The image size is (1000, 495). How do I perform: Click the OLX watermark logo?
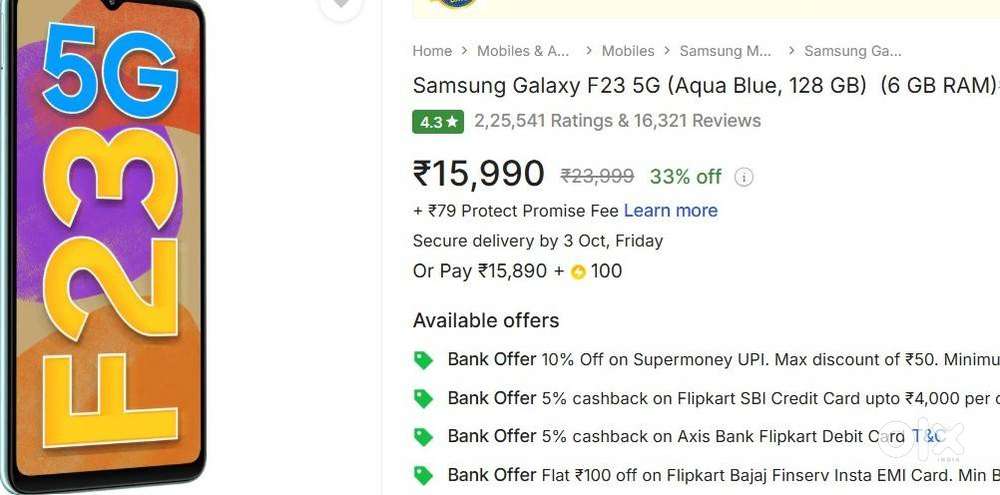coord(948,440)
